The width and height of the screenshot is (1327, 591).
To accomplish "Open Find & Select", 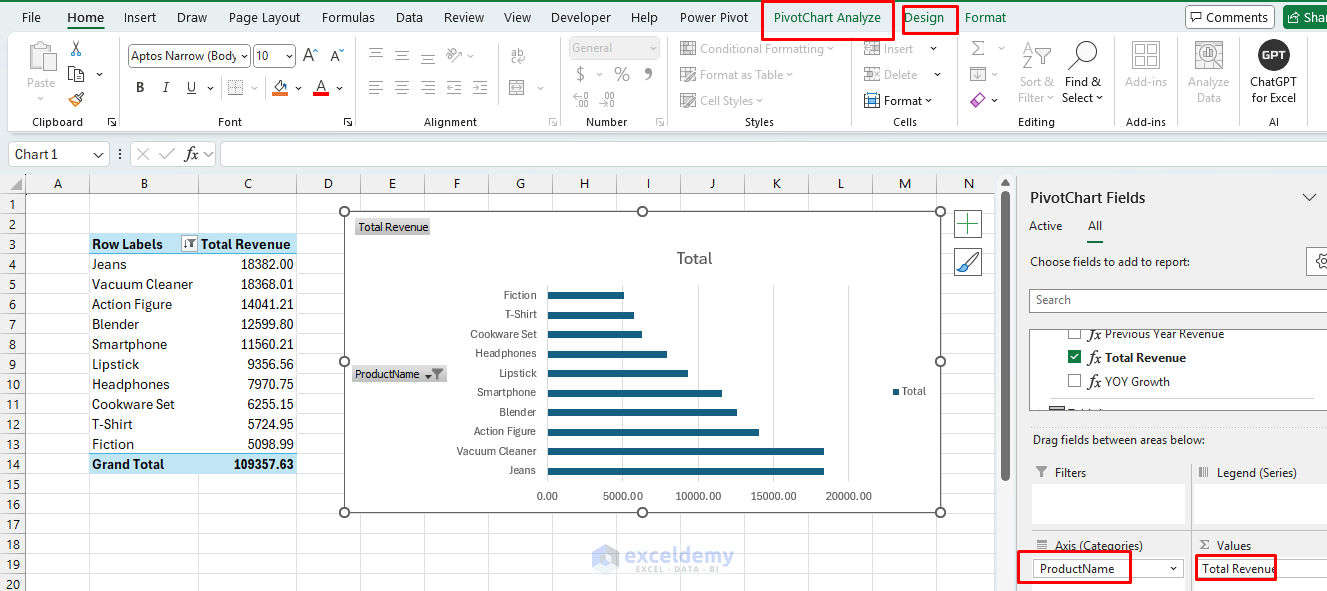I will [1082, 72].
